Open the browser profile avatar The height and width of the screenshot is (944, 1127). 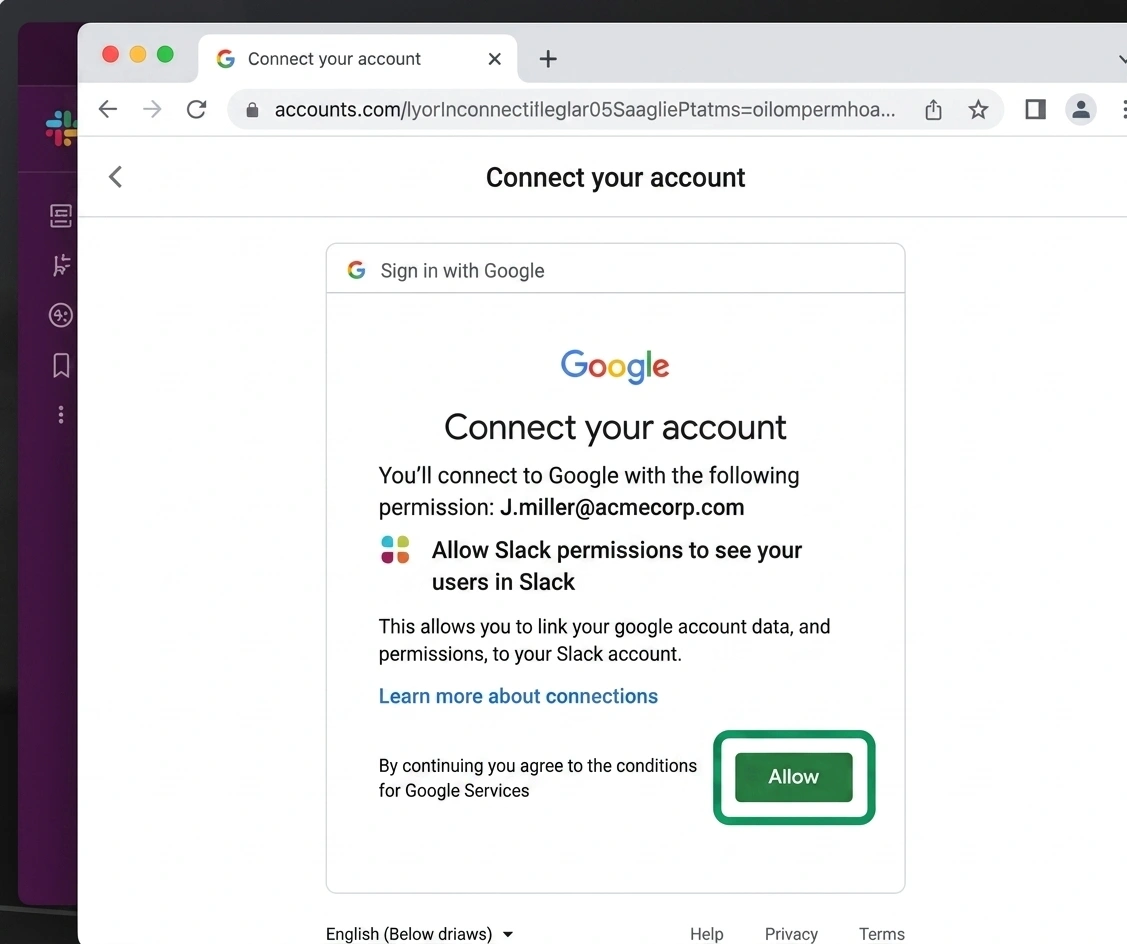(x=1080, y=109)
